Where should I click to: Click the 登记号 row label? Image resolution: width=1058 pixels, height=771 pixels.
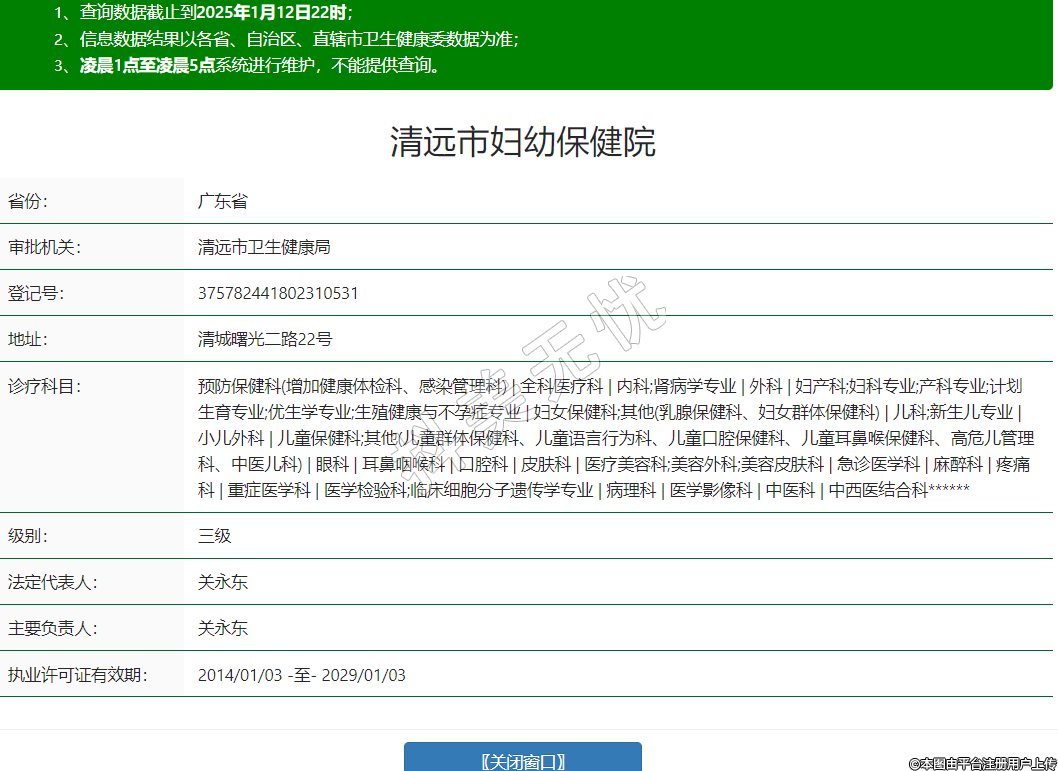click(x=36, y=293)
